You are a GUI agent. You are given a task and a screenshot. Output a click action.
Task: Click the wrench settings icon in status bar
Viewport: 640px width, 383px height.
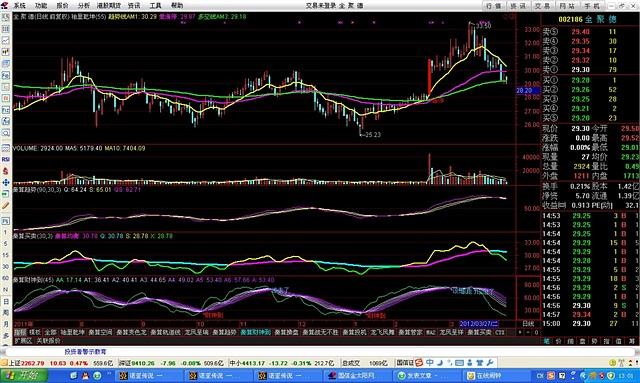pos(490,362)
